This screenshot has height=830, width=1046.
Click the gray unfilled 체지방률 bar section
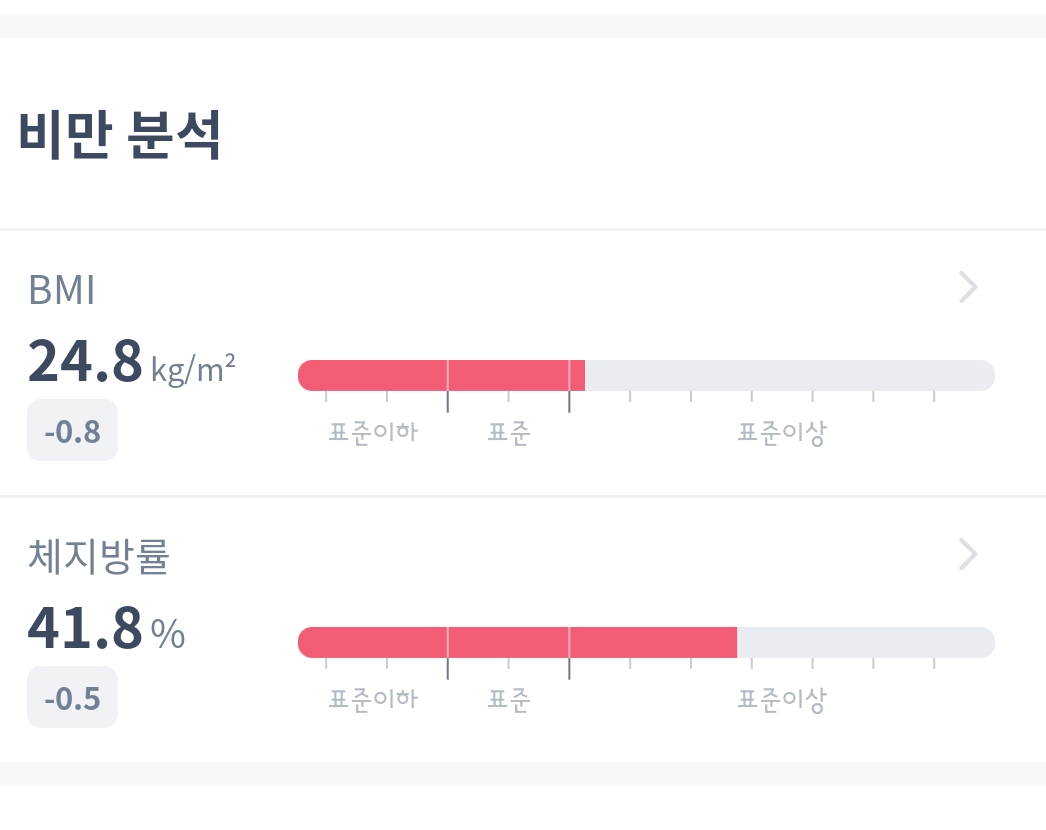(865, 642)
